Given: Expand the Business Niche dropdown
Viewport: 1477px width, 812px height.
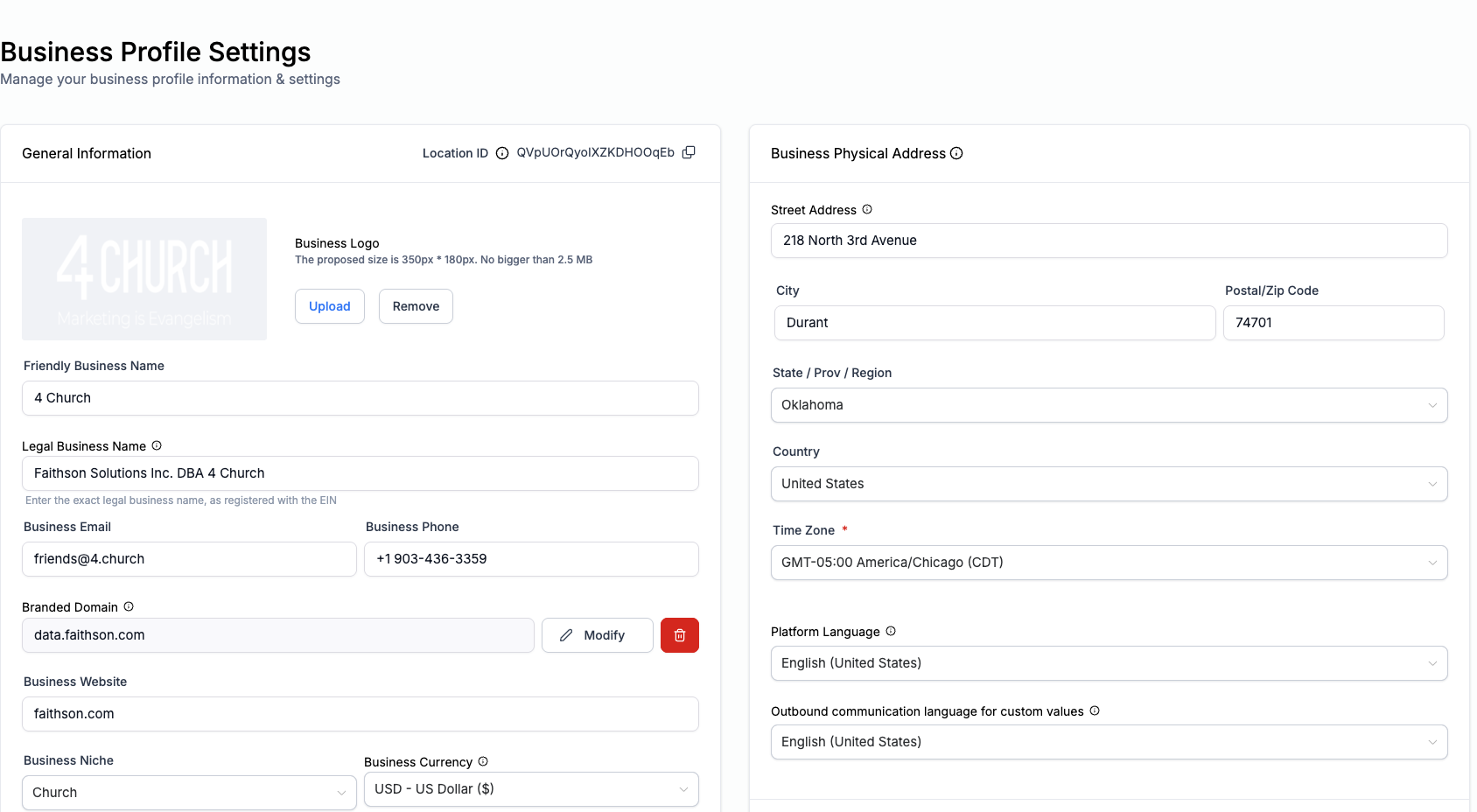Looking at the screenshot, I should [x=189, y=793].
